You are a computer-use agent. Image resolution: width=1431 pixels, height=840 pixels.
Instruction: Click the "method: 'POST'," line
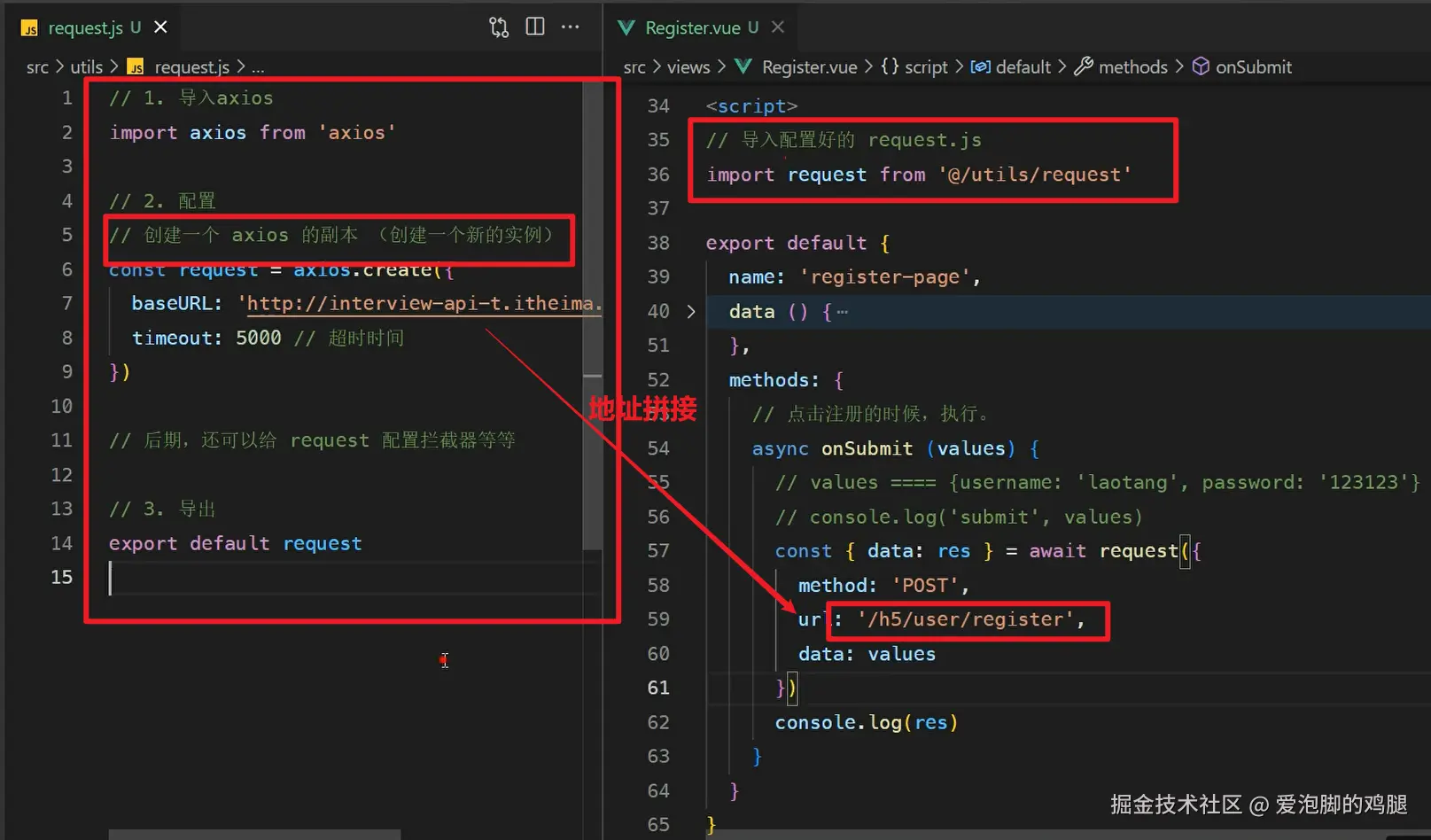883,586
